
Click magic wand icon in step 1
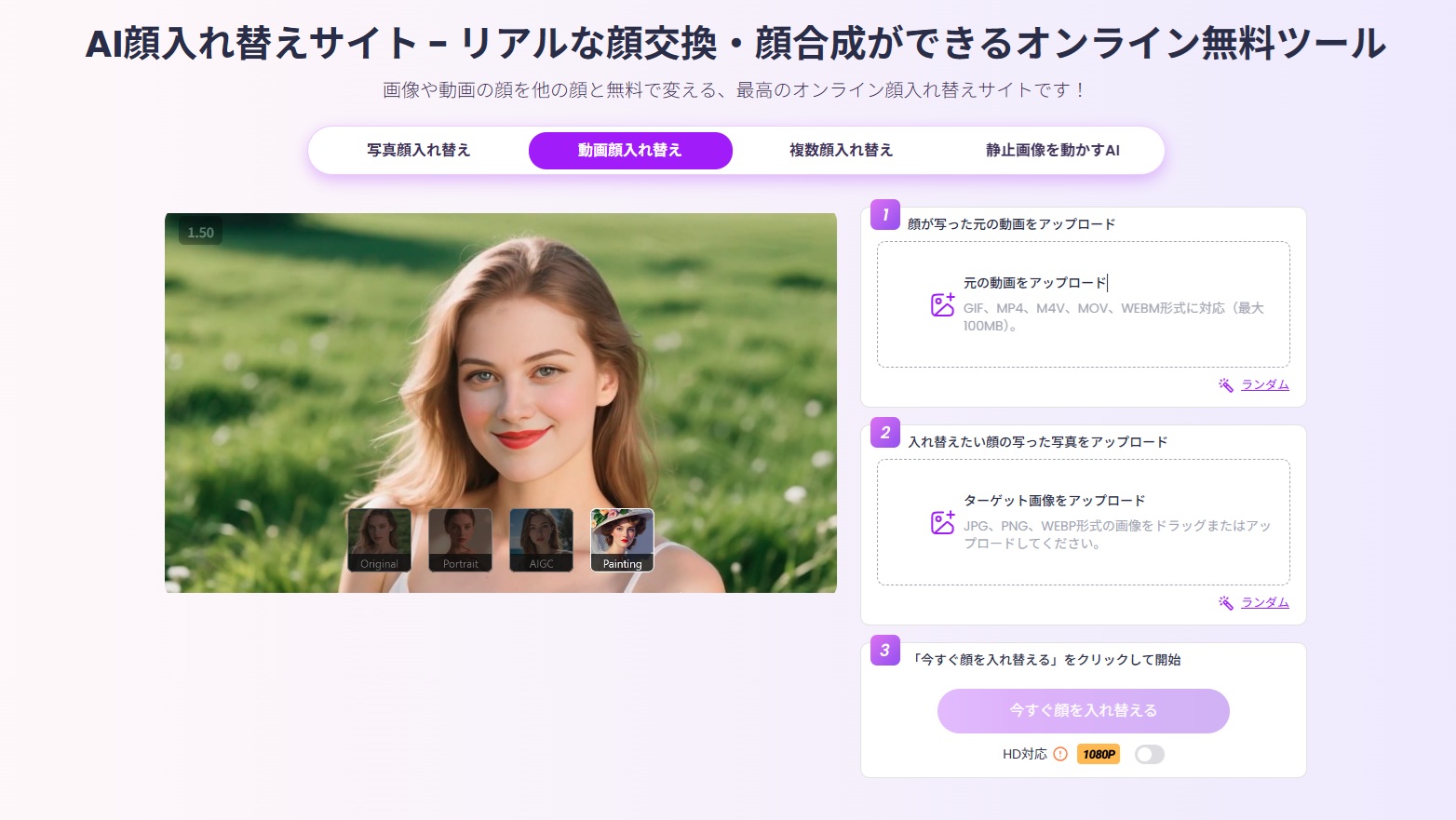(x=1226, y=385)
